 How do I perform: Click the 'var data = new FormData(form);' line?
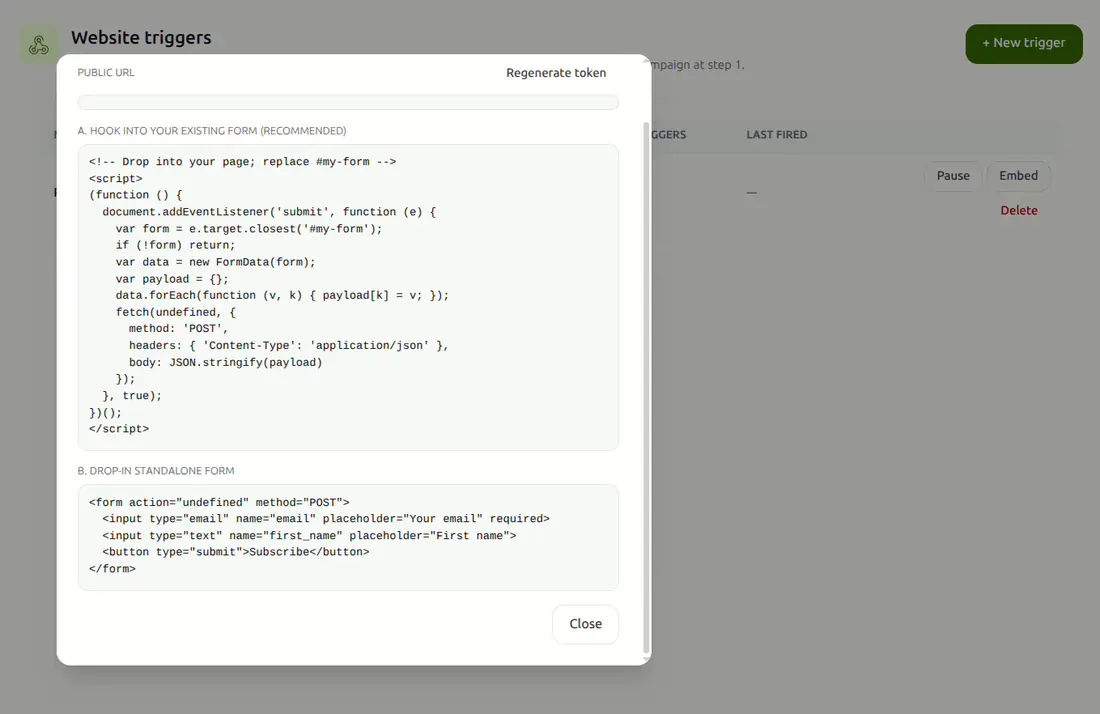point(215,262)
